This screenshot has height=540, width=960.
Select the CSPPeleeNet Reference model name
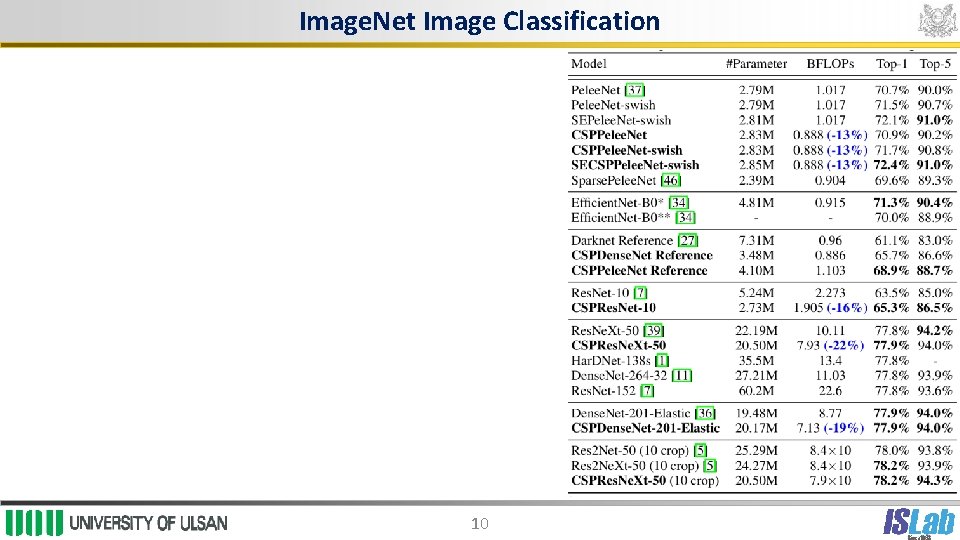pos(639,271)
